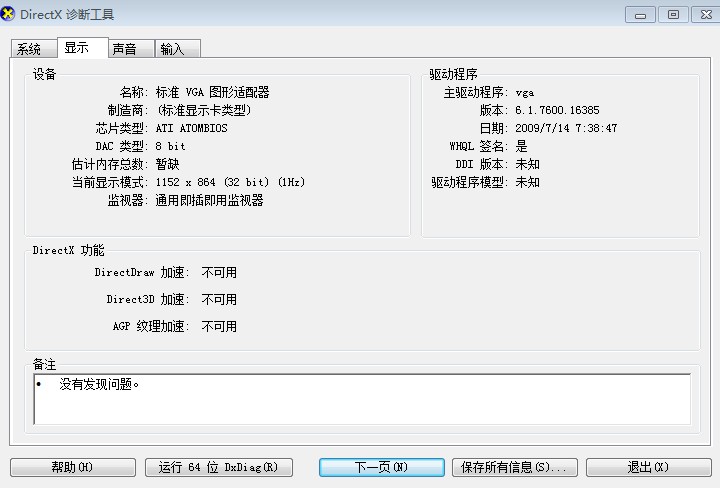The width and height of the screenshot is (720, 488).
Task: Maximize the DirectX diagnostic window
Action: point(674,15)
